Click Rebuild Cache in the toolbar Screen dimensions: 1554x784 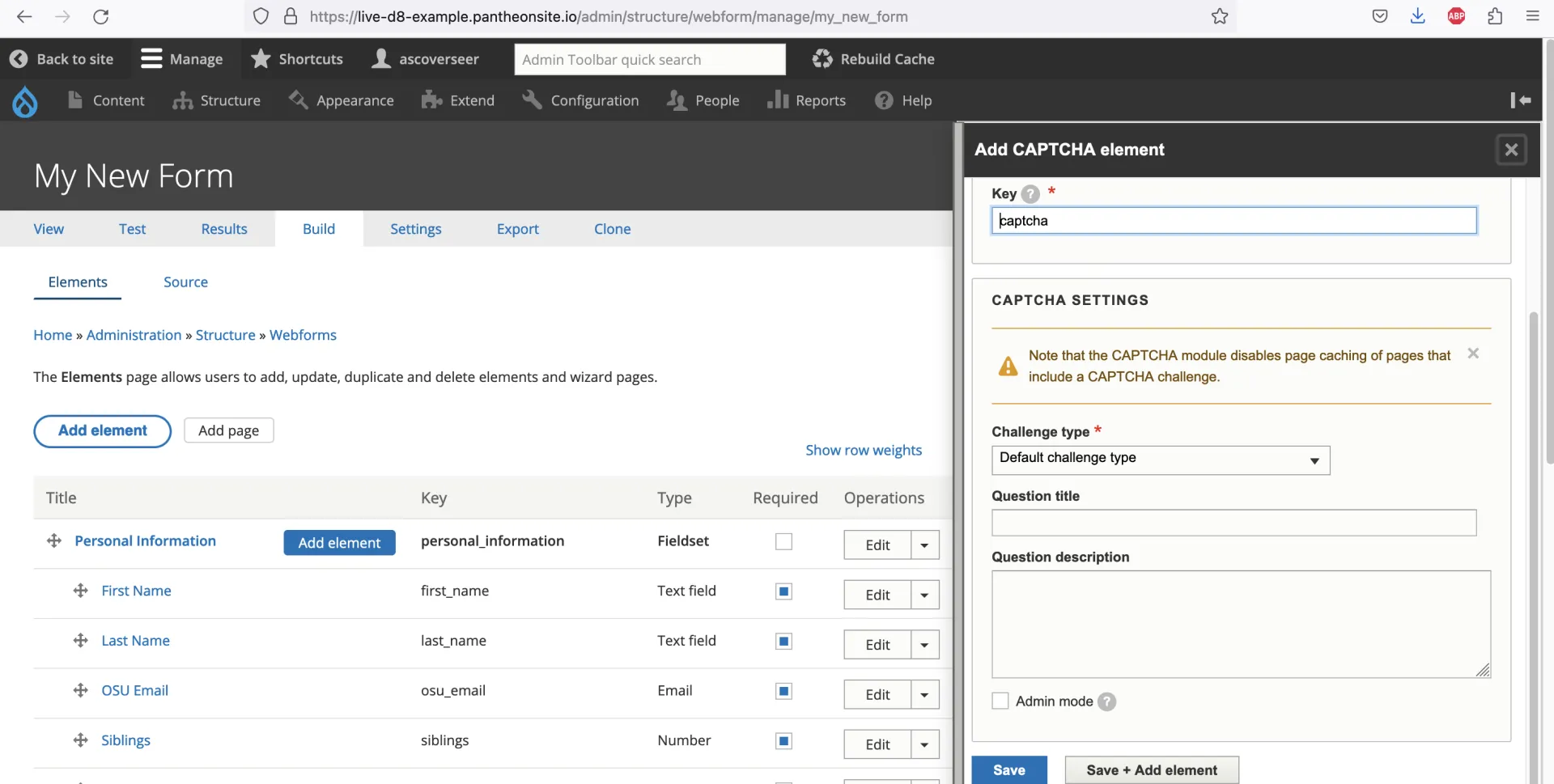click(x=874, y=59)
